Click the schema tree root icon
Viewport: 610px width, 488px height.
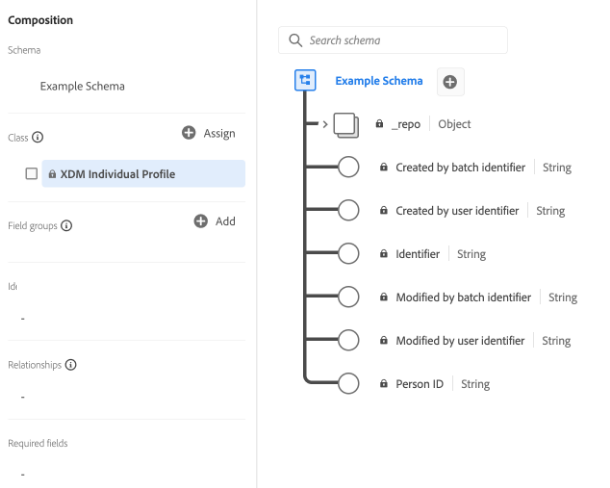pos(306,81)
